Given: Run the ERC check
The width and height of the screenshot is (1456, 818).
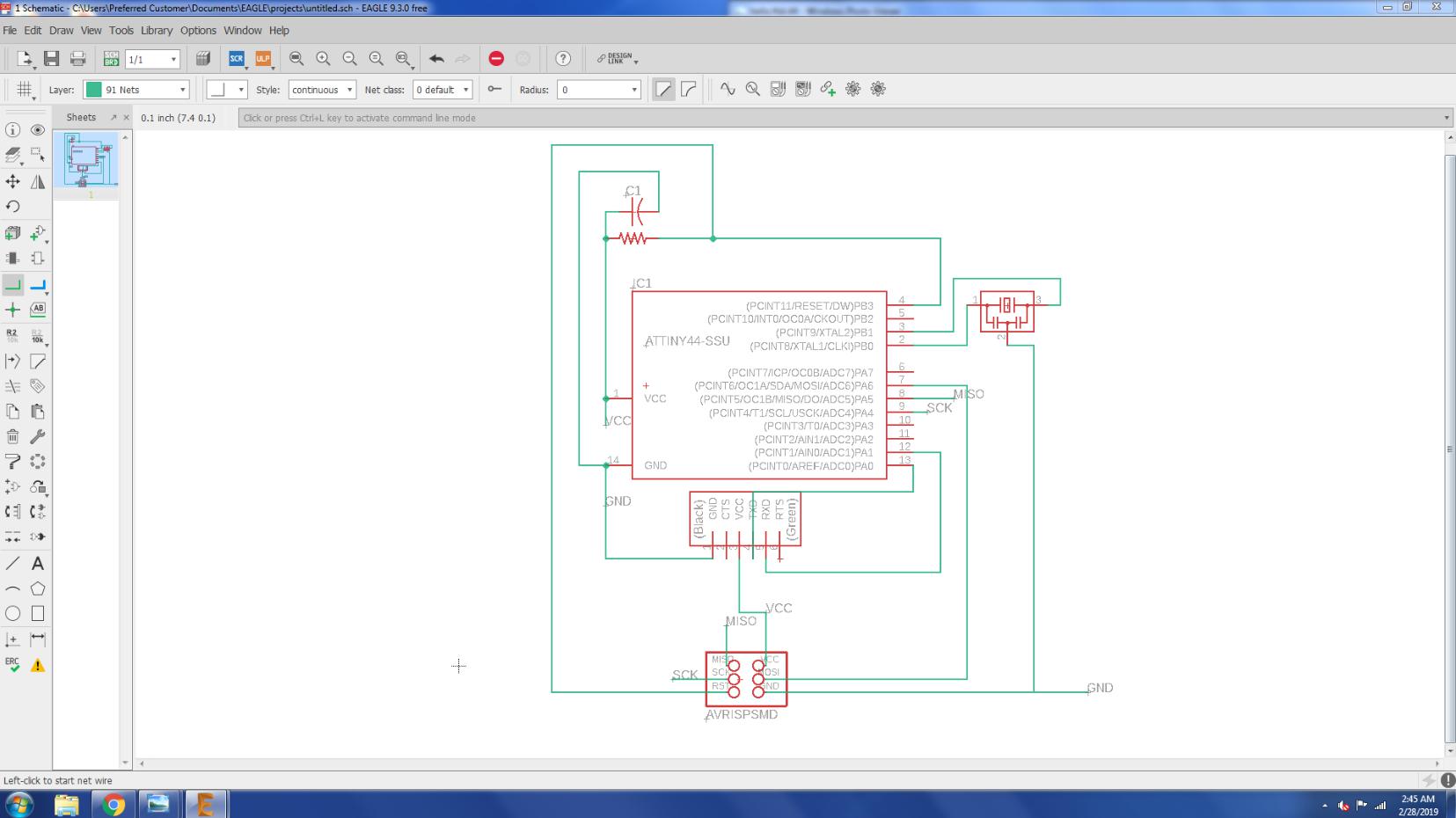Looking at the screenshot, I should 12,665.
